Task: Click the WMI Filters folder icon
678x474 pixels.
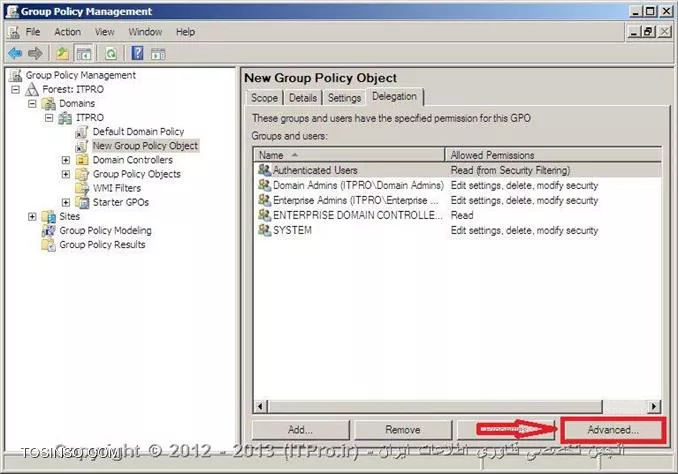Action: [82, 189]
